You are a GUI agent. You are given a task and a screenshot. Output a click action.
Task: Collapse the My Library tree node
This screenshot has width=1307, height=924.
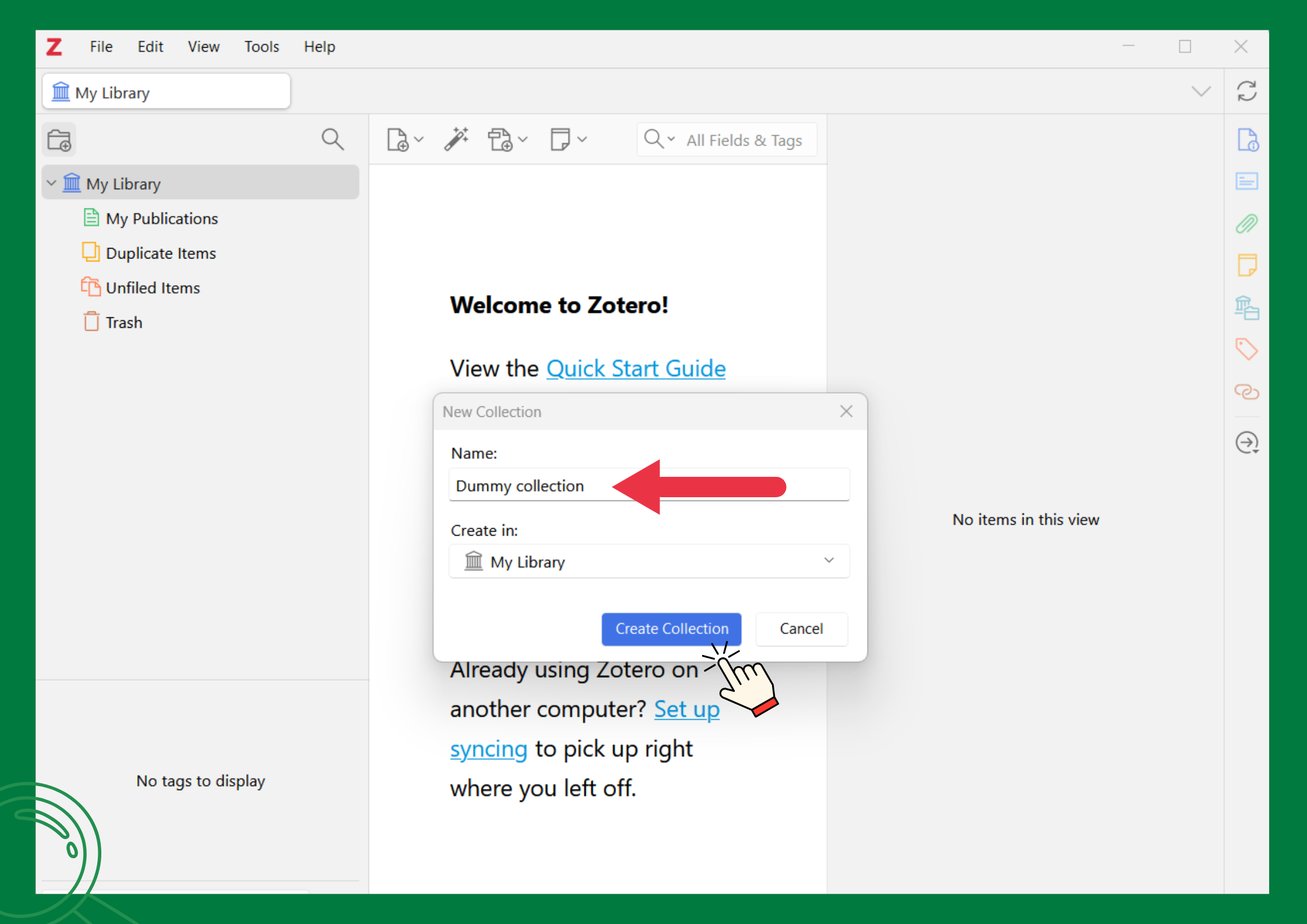click(x=51, y=183)
